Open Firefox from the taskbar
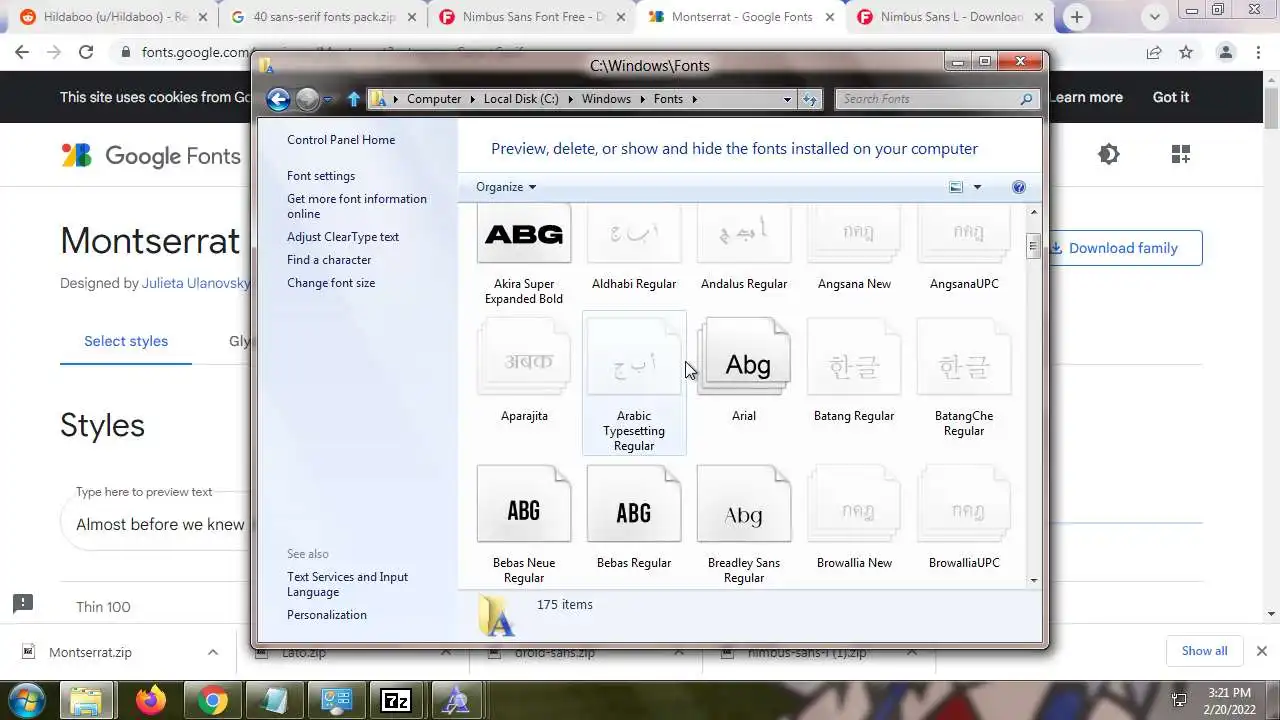The image size is (1280, 720). pos(151,701)
